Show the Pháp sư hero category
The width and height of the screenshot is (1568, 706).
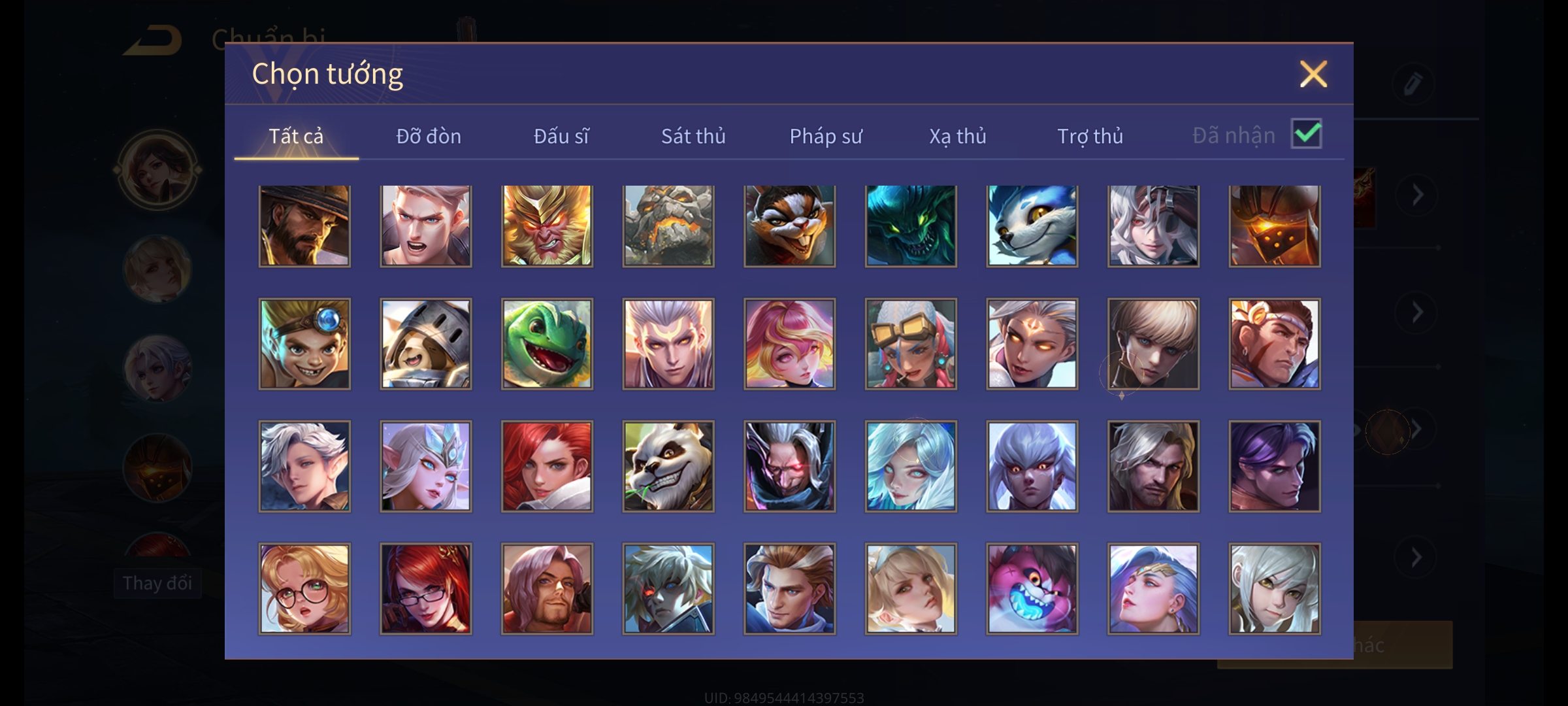(x=826, y=136)
